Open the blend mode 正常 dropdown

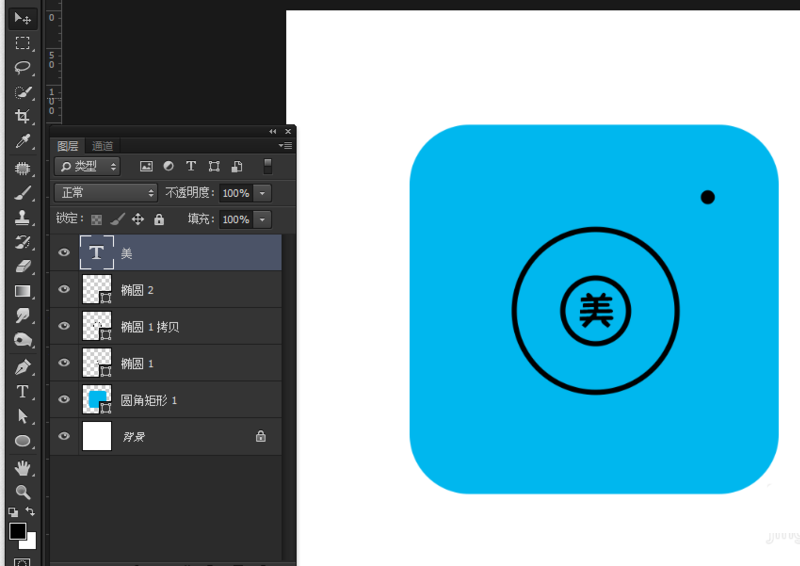pyautogui.click(x=107, y=193)
